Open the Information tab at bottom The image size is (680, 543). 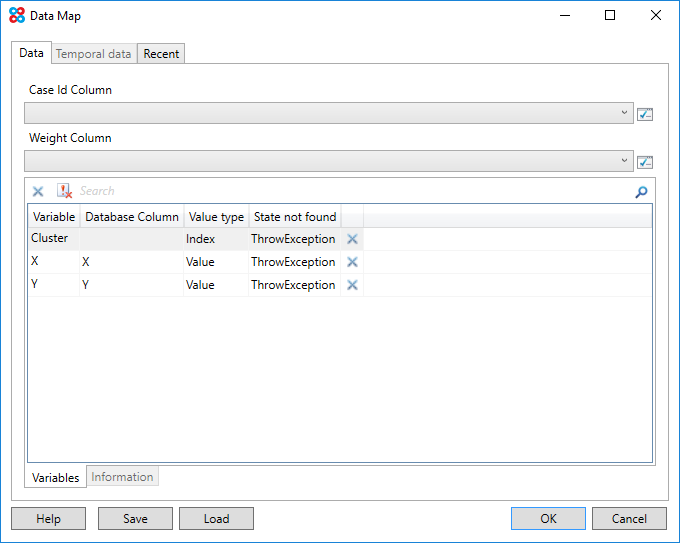click(122, 477)
